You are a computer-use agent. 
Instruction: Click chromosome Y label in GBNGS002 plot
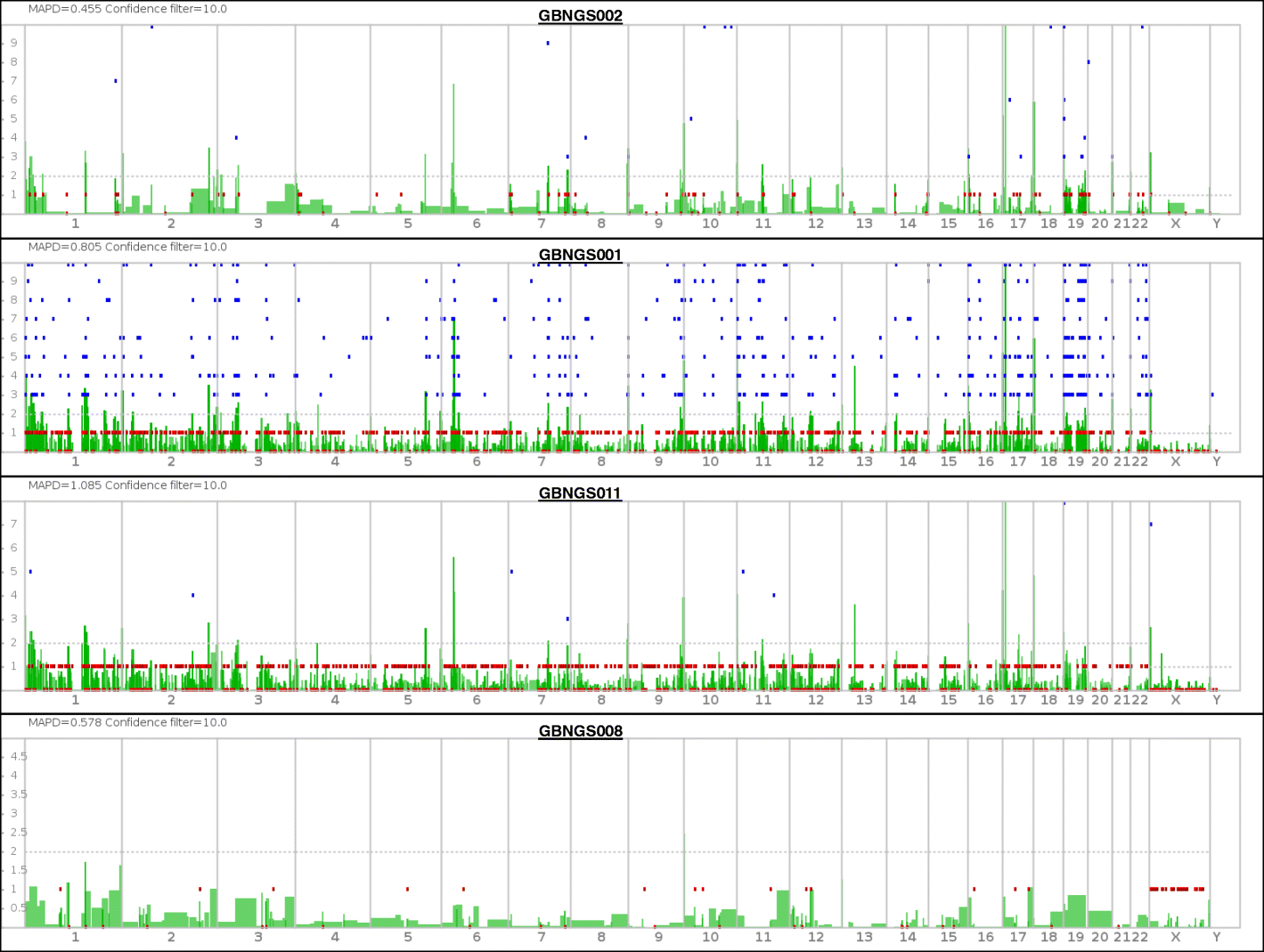tap(1217, 224)
